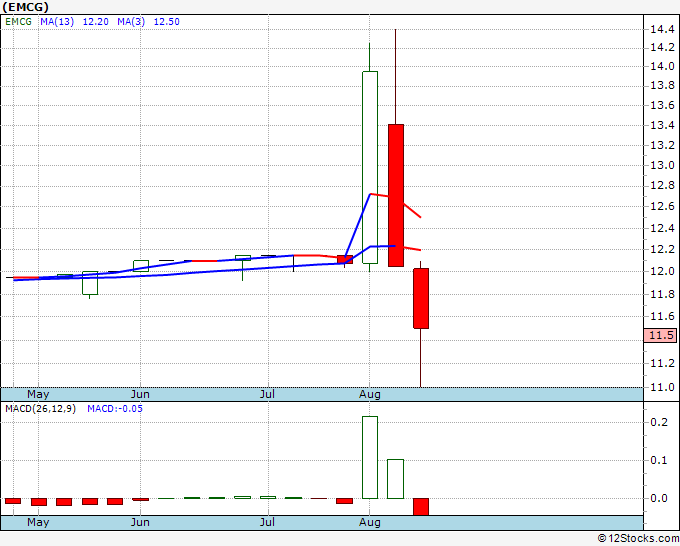Click May on the MACD panel axis
The height and width of the screenshot is (546, 680).
pyautogui.click(x=38, y=522)
